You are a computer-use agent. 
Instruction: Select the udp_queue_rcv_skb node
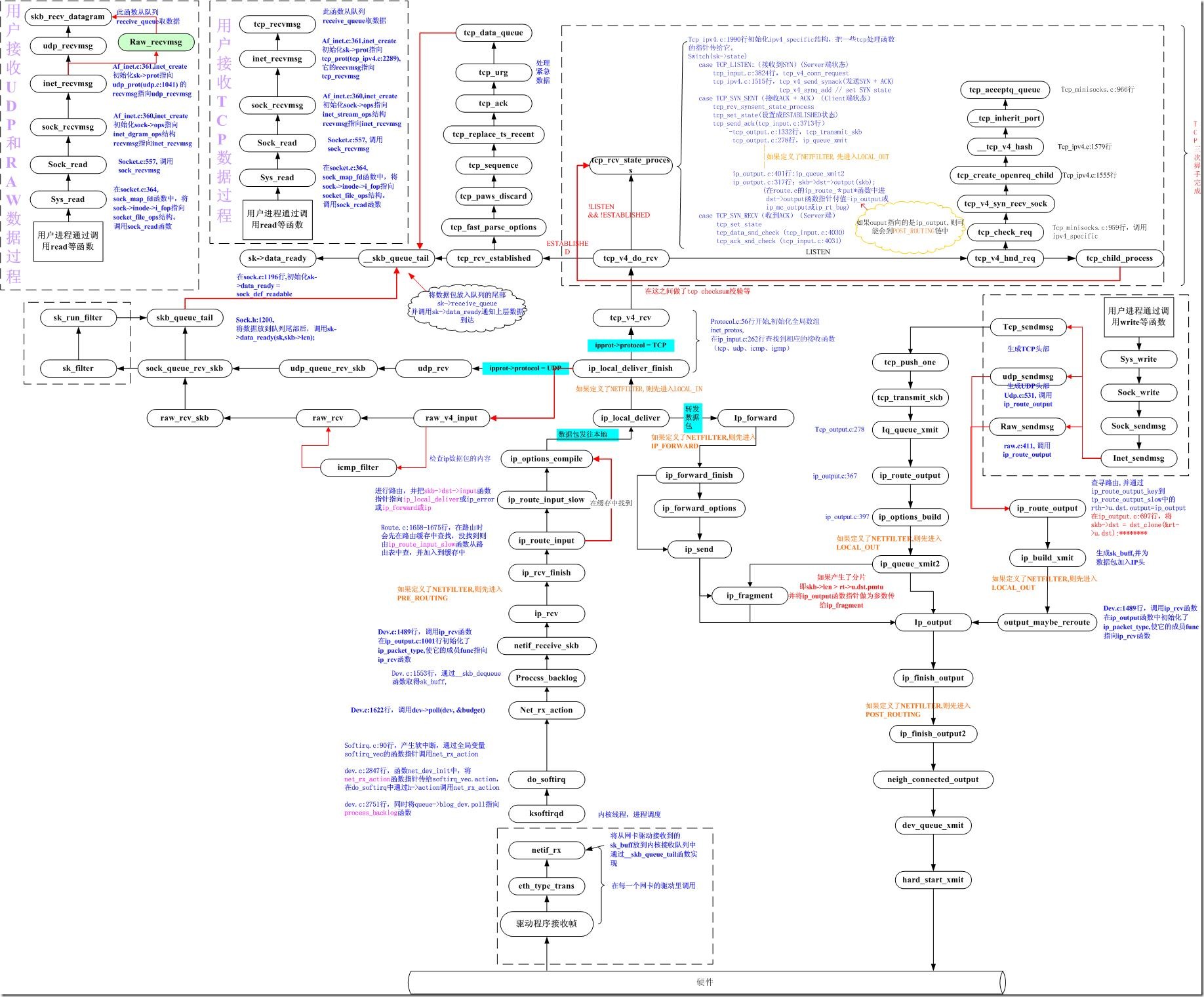(328, 368)
